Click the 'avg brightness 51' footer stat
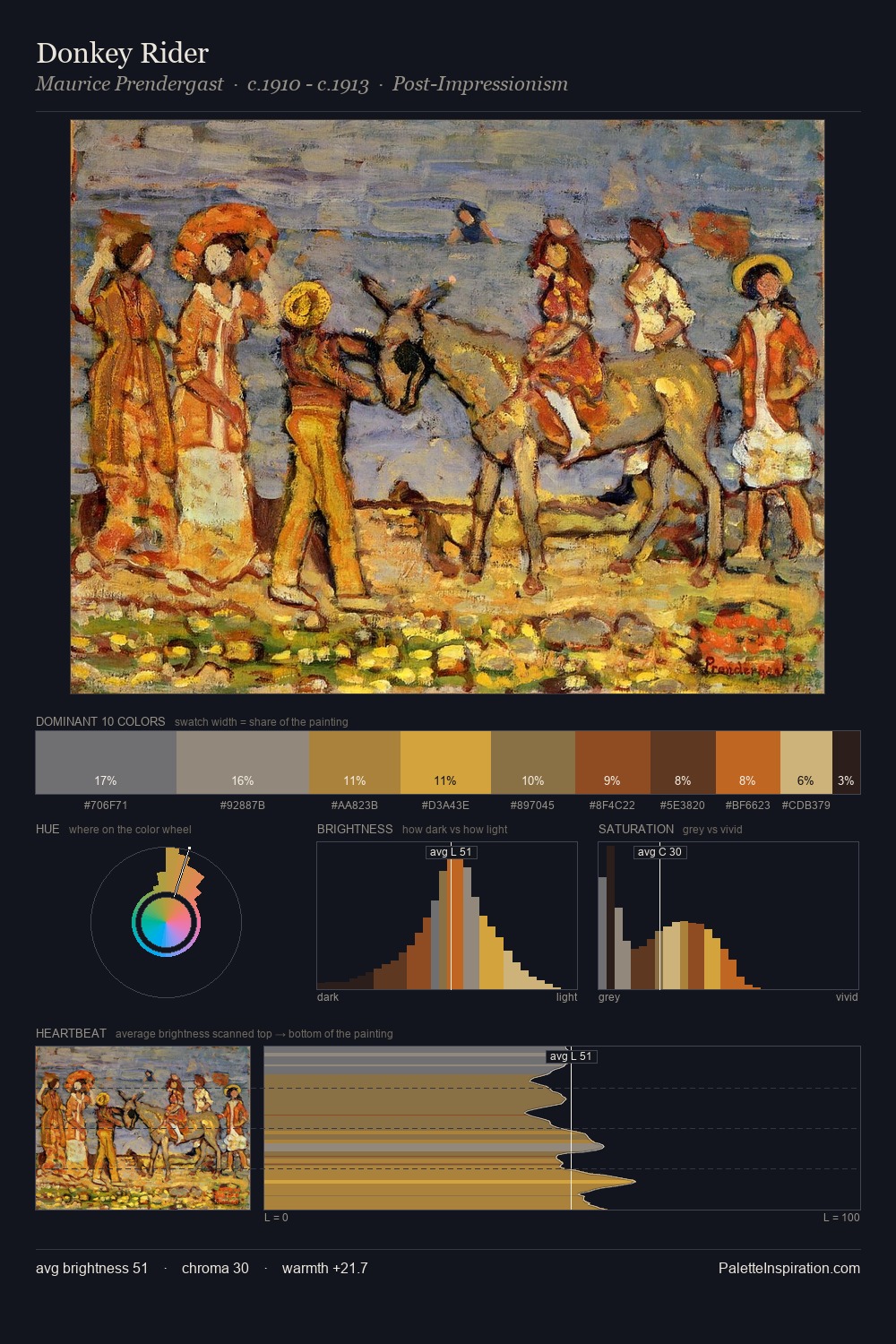The height and width of the screenshot is (1344, 896). tap(91, 1268)
